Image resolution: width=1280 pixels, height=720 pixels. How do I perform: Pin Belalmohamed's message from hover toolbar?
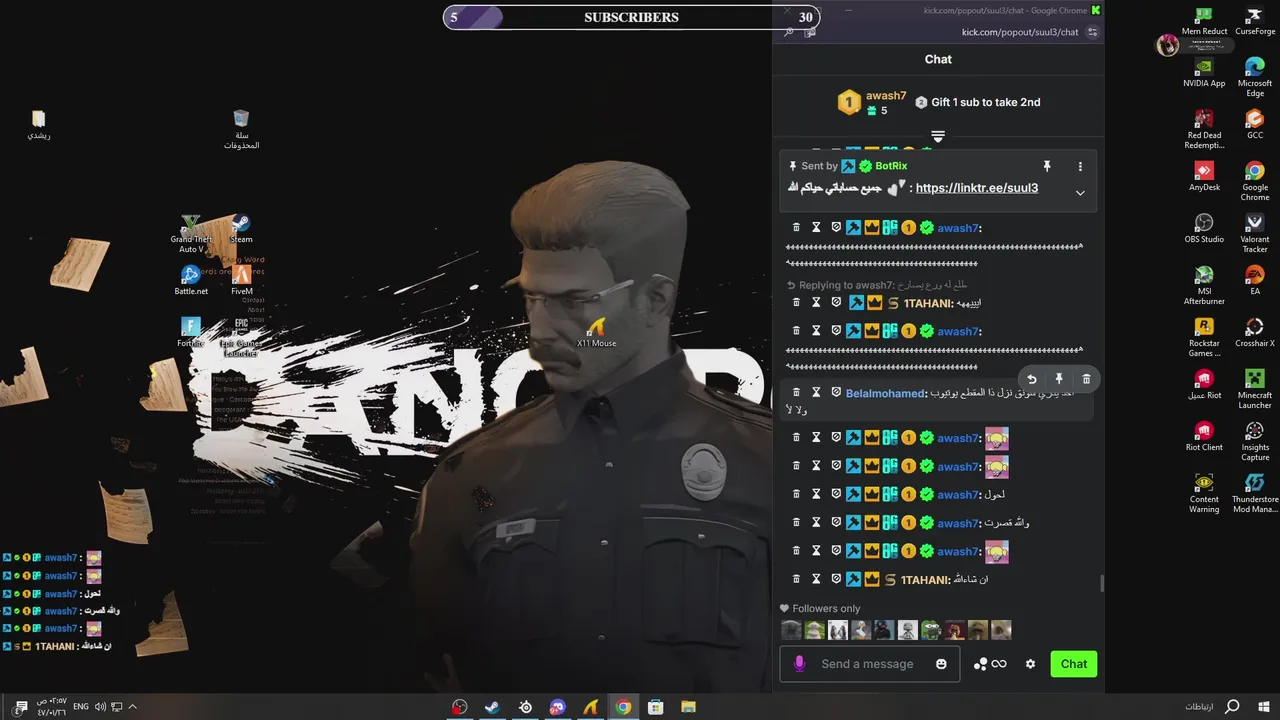(x=1059, y=379)
